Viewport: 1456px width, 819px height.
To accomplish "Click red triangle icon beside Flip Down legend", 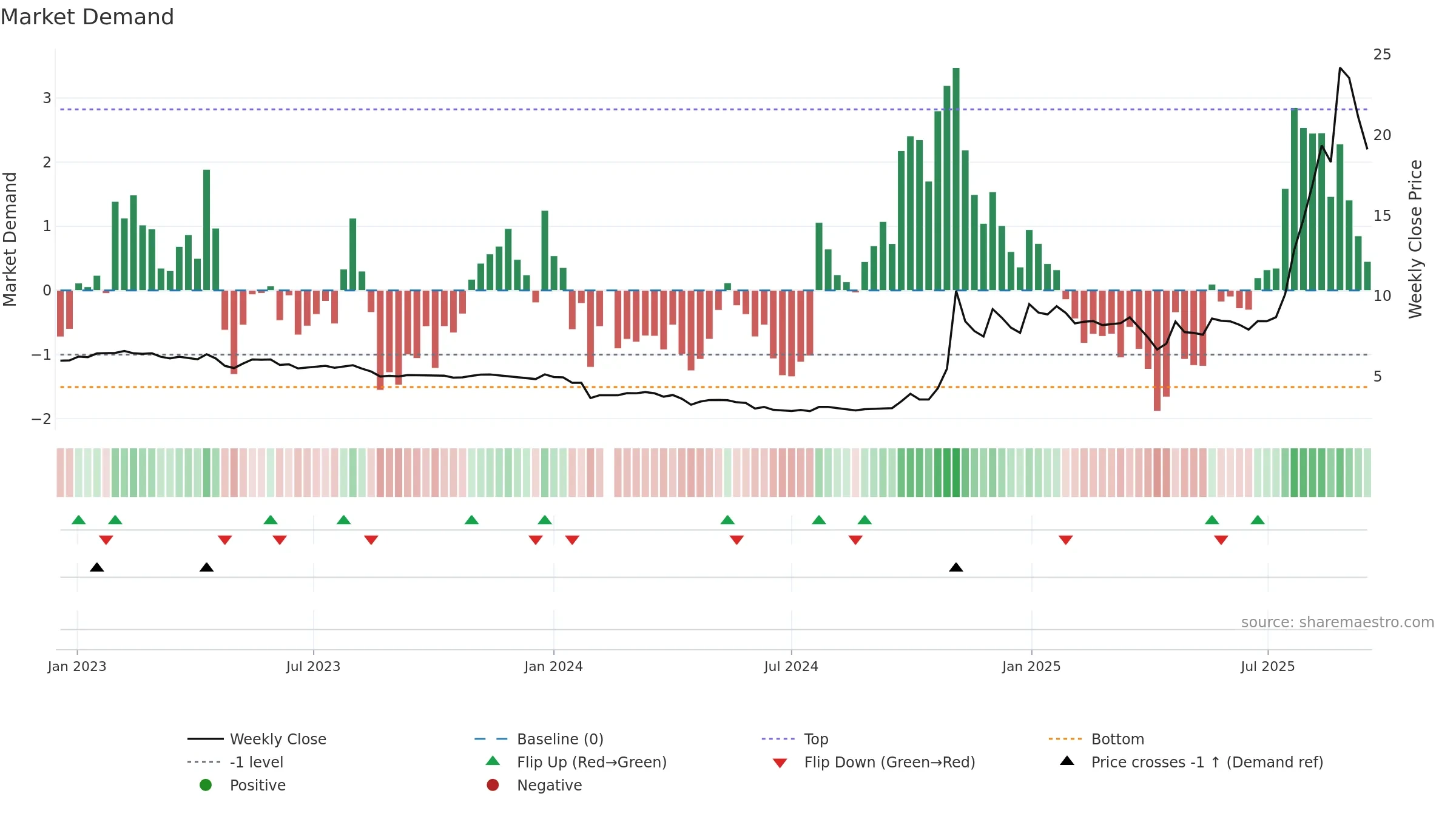I will coord(780,763).
